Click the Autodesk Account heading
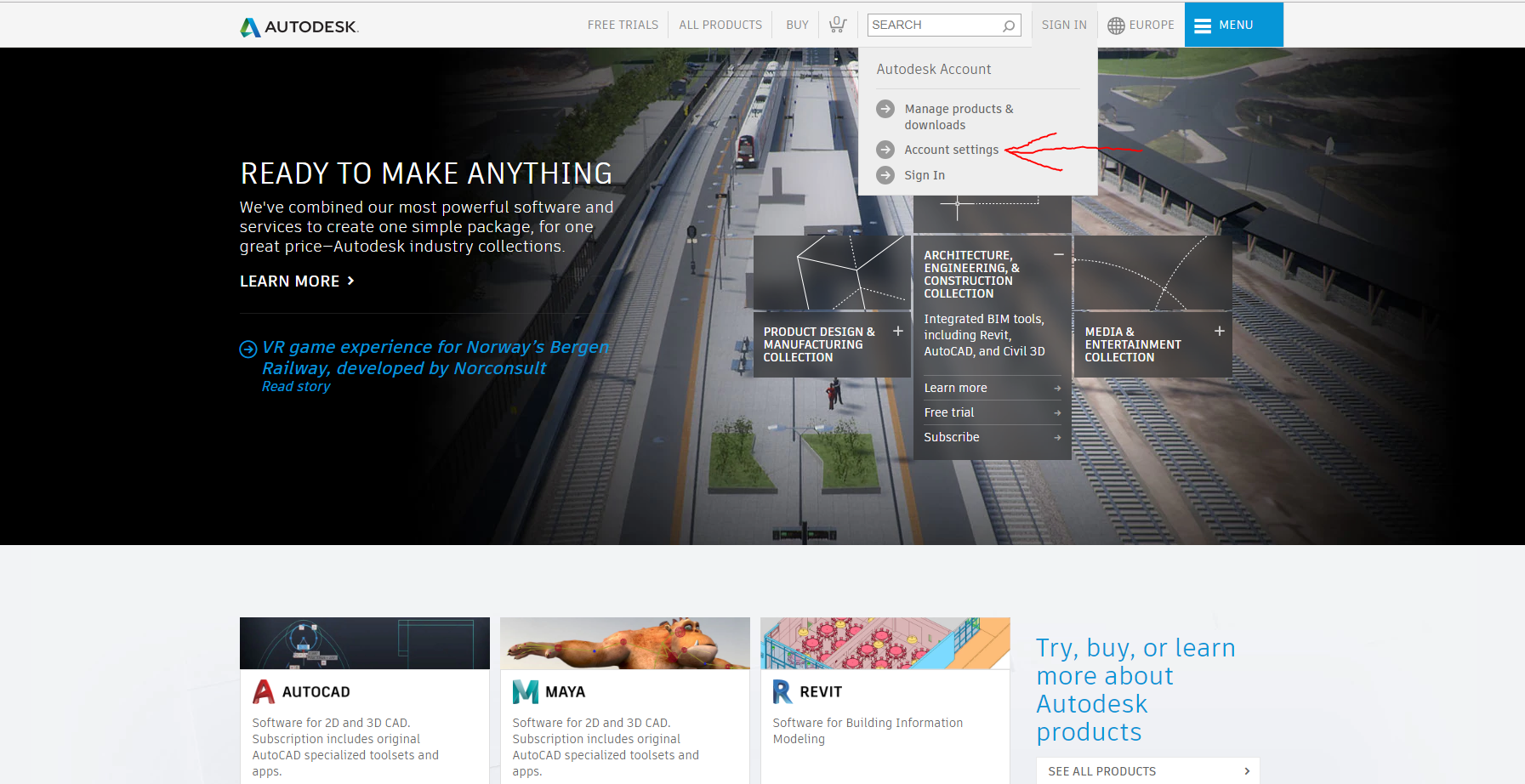This screenshot has height=784, width=1525. tap(934, 70)
